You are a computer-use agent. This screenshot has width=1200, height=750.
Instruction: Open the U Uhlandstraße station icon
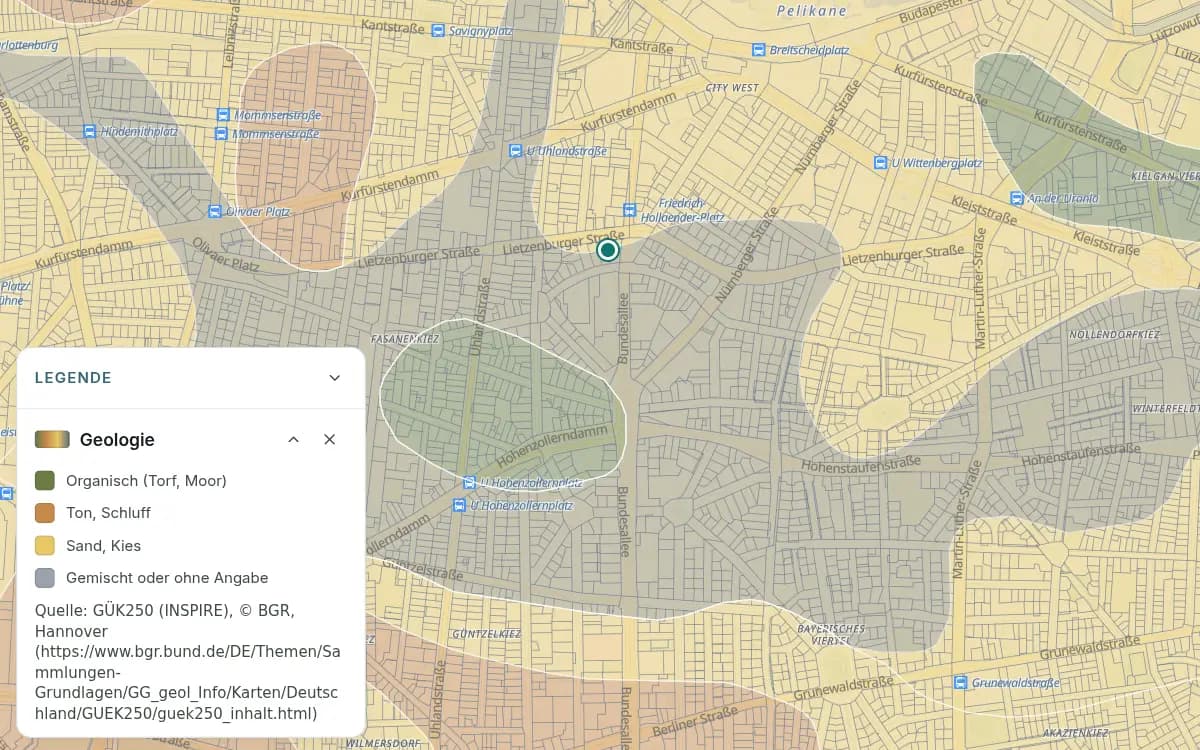tap(515, 151)
